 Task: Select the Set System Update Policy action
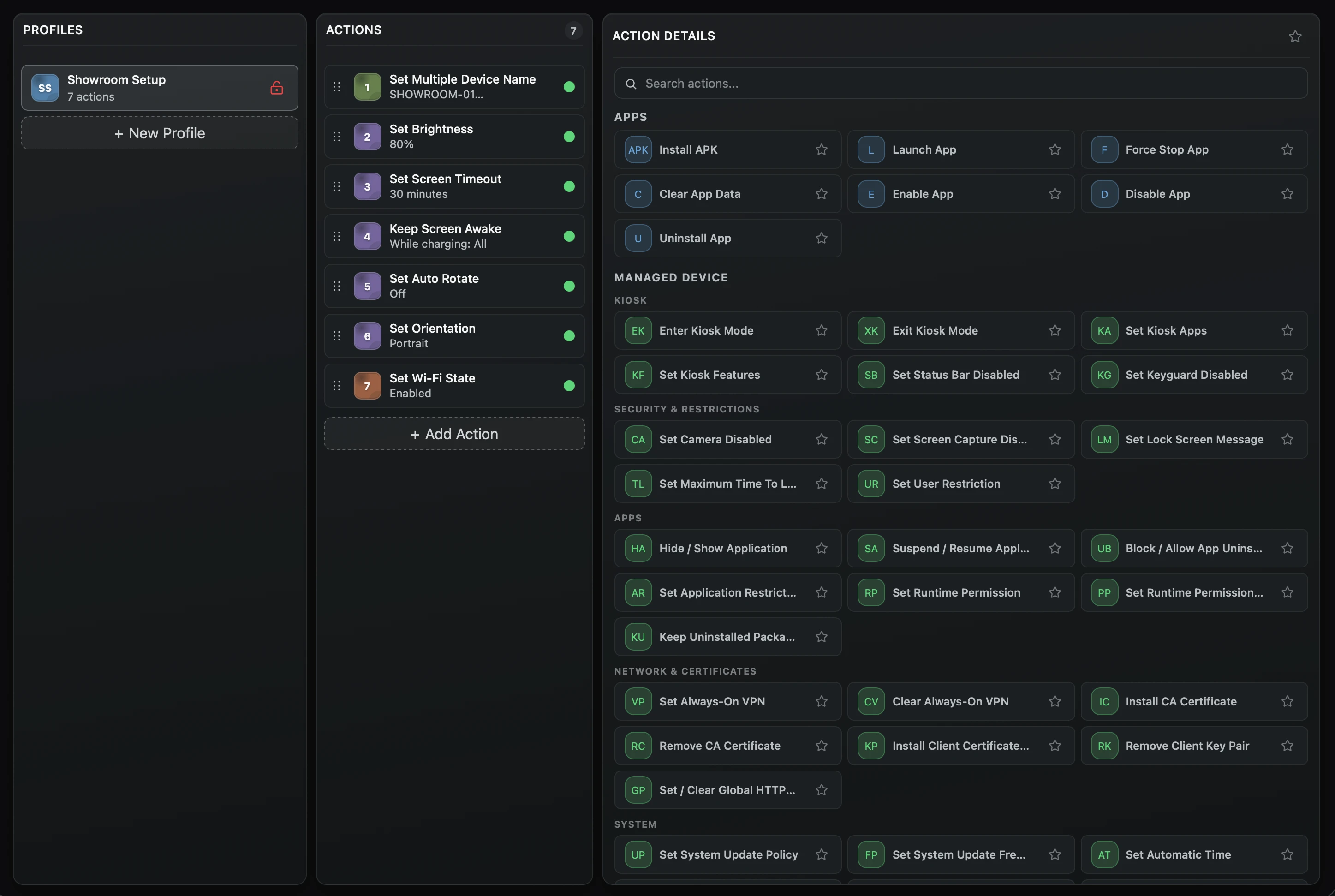[727, 854]
